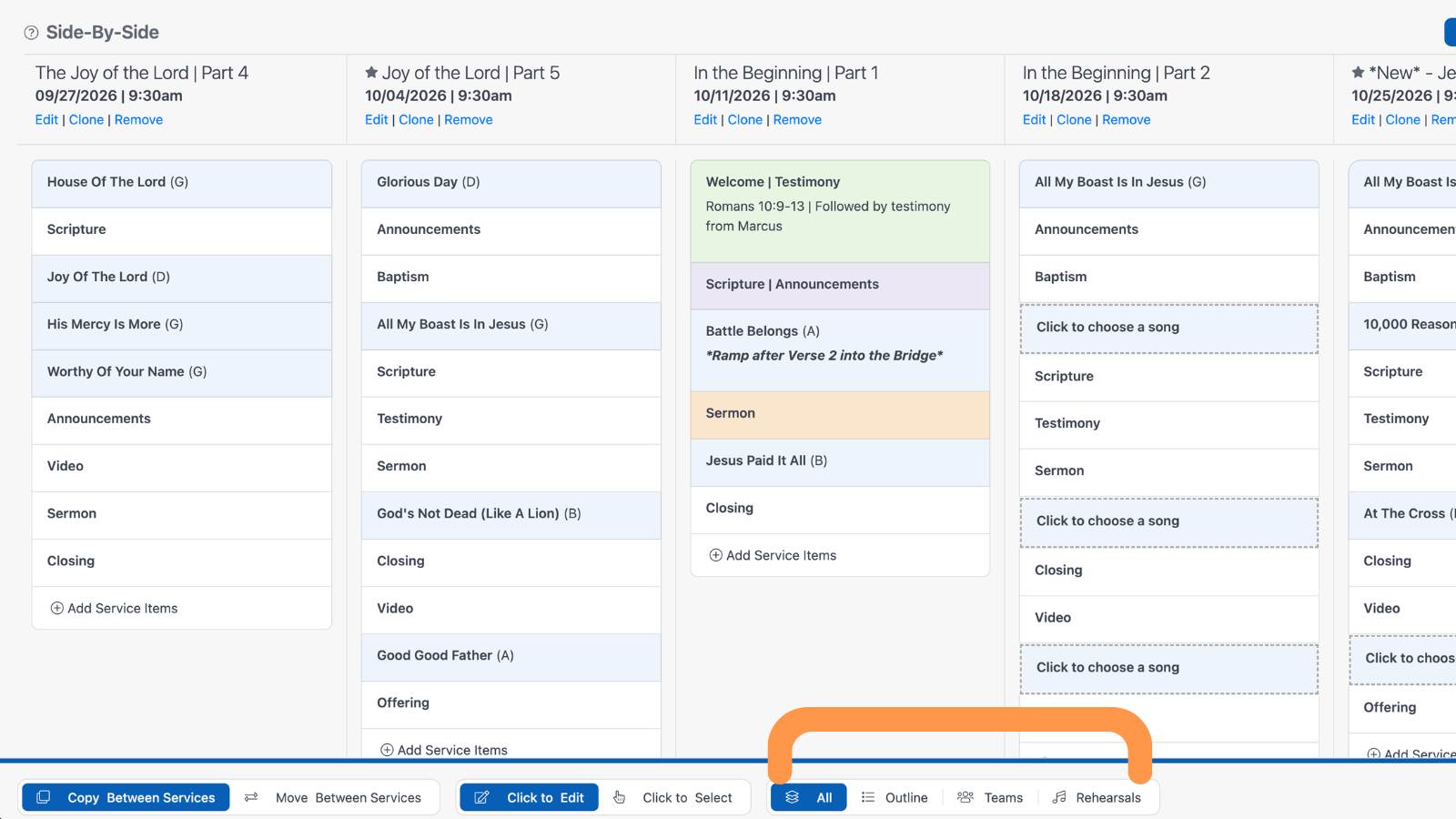
Task: Click the Side-By-Side help question icon
Action: [x=31, y=33]
